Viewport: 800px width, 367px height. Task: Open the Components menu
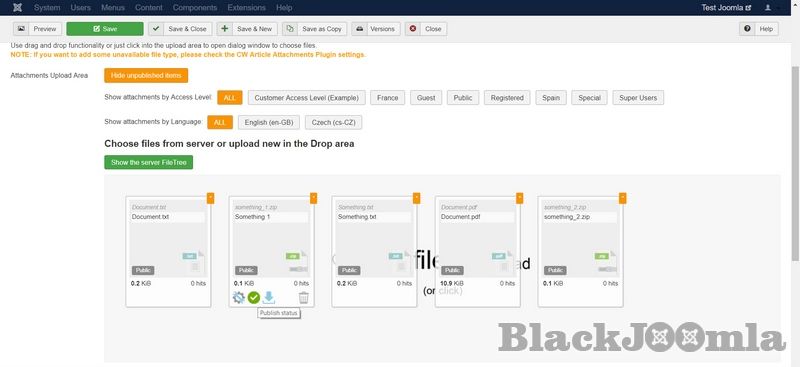pos(195,8)
